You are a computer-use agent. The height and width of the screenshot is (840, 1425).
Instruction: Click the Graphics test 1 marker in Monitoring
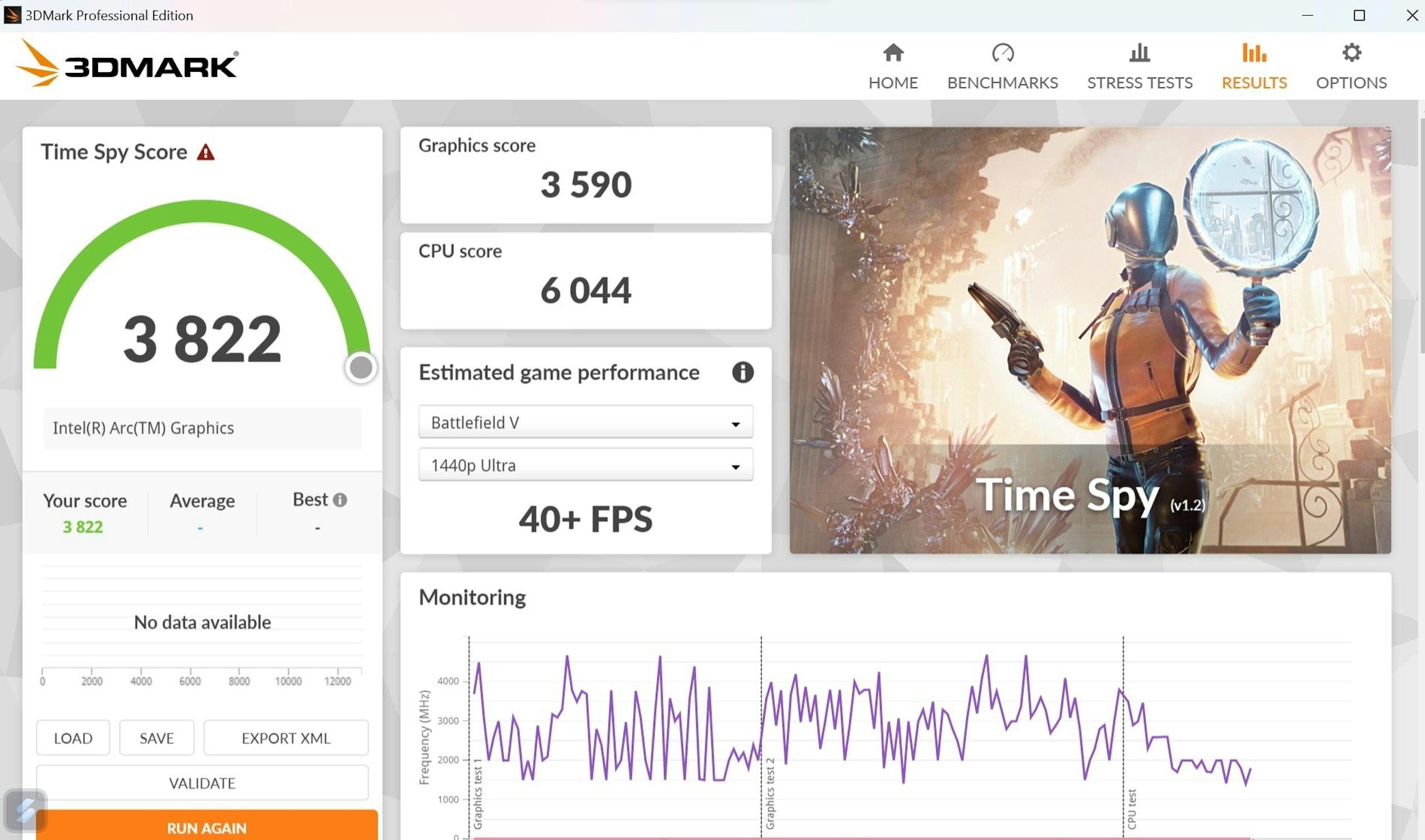[478, 794]
